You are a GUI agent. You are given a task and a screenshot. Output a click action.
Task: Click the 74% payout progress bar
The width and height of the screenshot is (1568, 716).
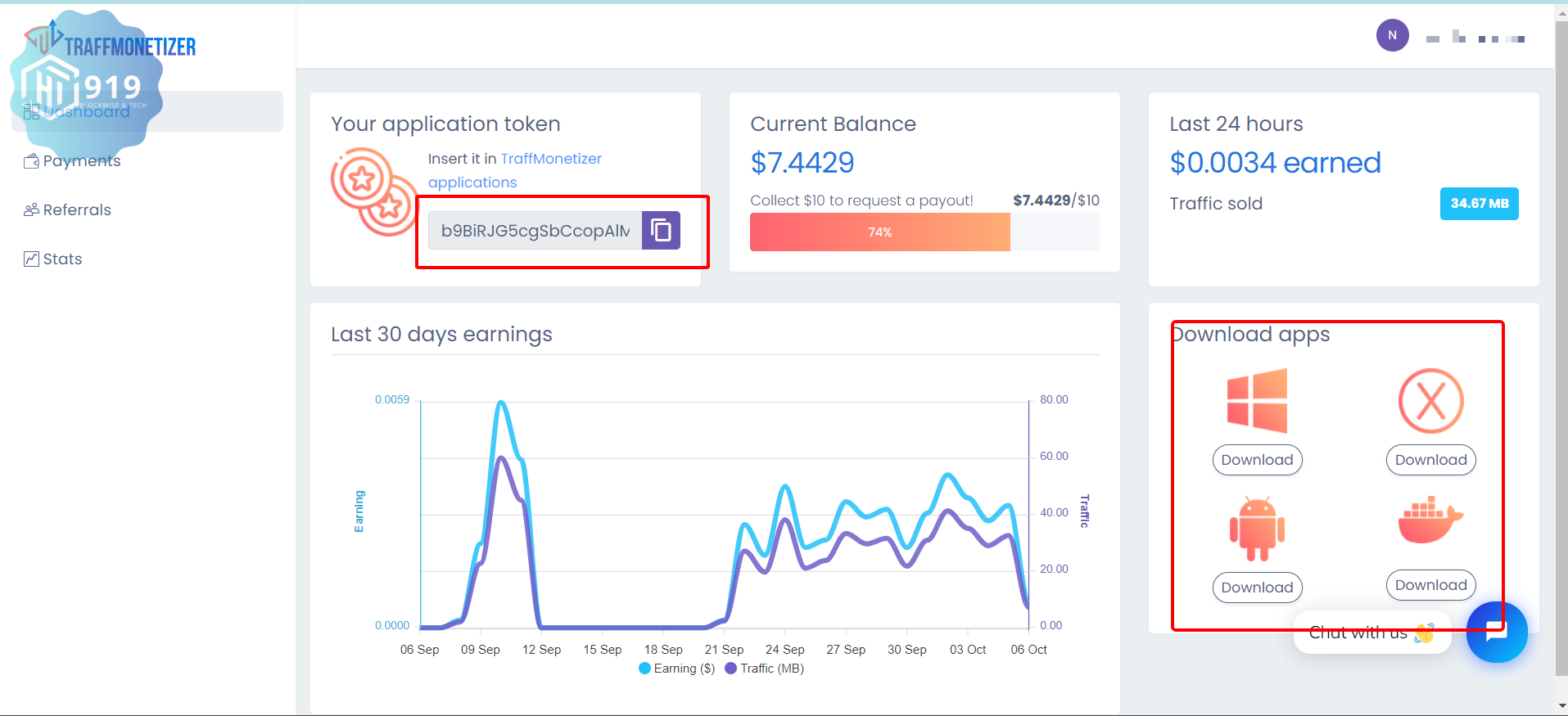click(x=924, y=232)
